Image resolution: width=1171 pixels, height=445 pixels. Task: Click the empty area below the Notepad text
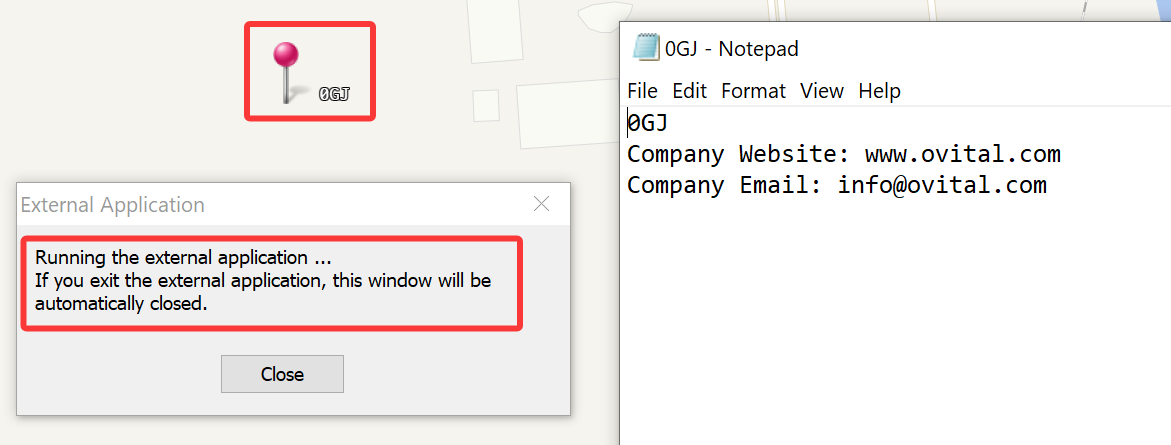896,321
